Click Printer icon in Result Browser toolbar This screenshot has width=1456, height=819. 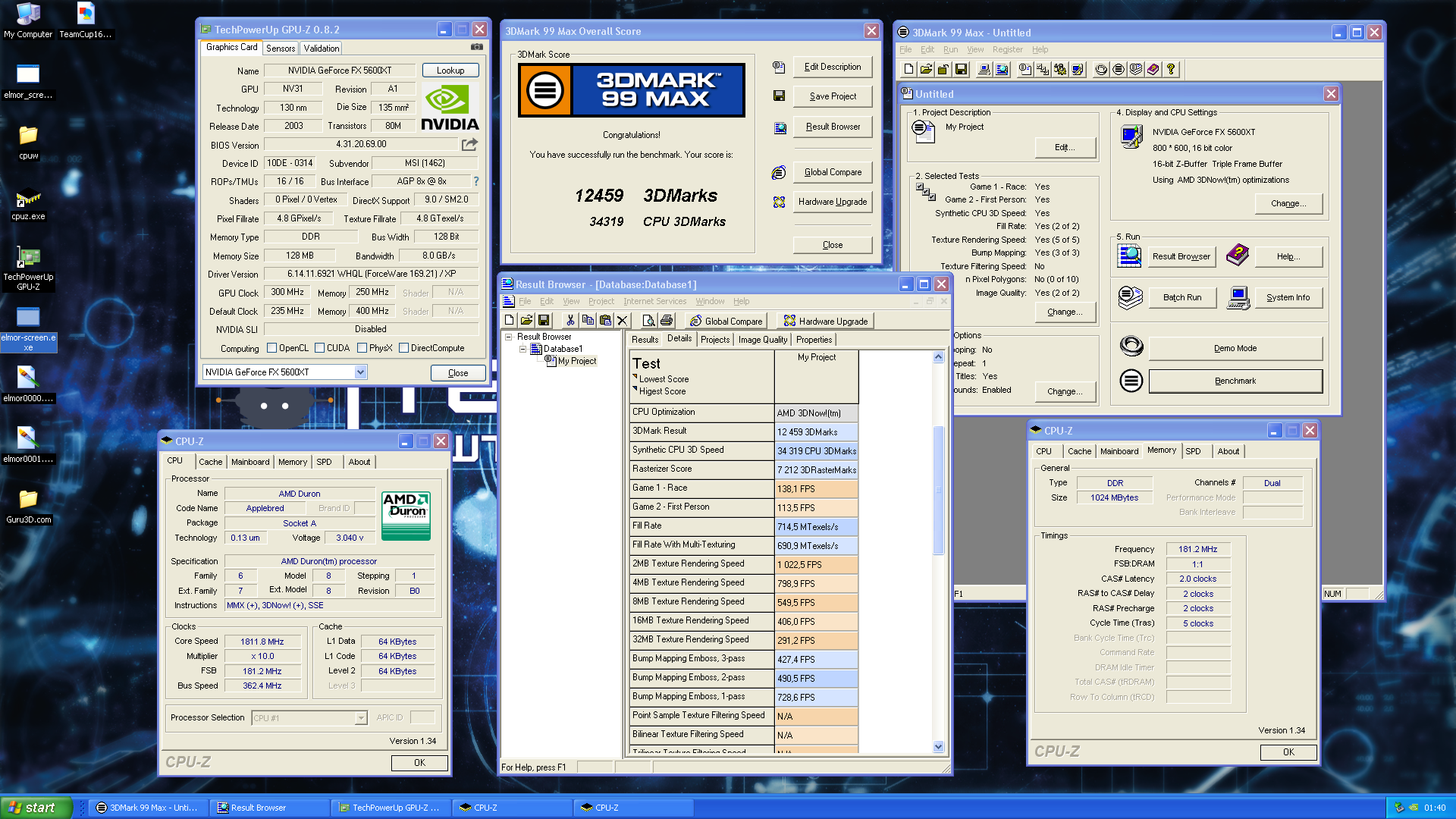pos(667,321)
